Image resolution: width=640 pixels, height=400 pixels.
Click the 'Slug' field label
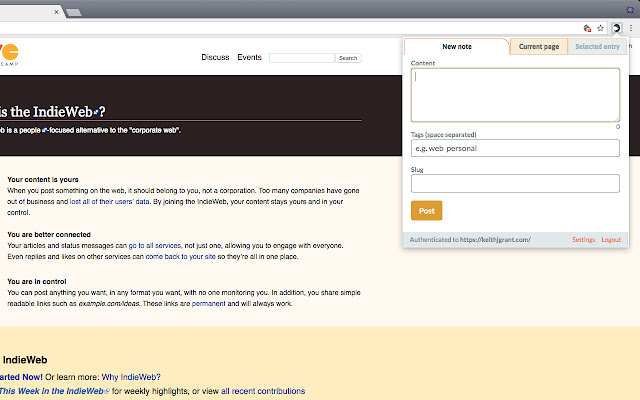pyautogui.click(x=417, y=169)
